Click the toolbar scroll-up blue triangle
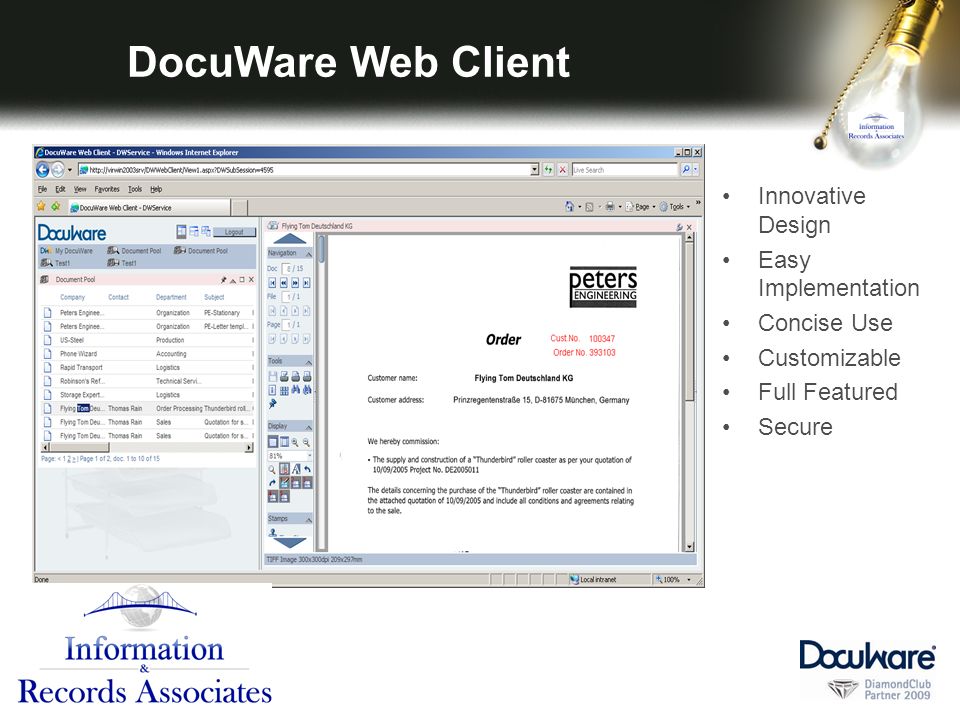The height and width of the screenshot is (720, 960). (x=290, y=239)
